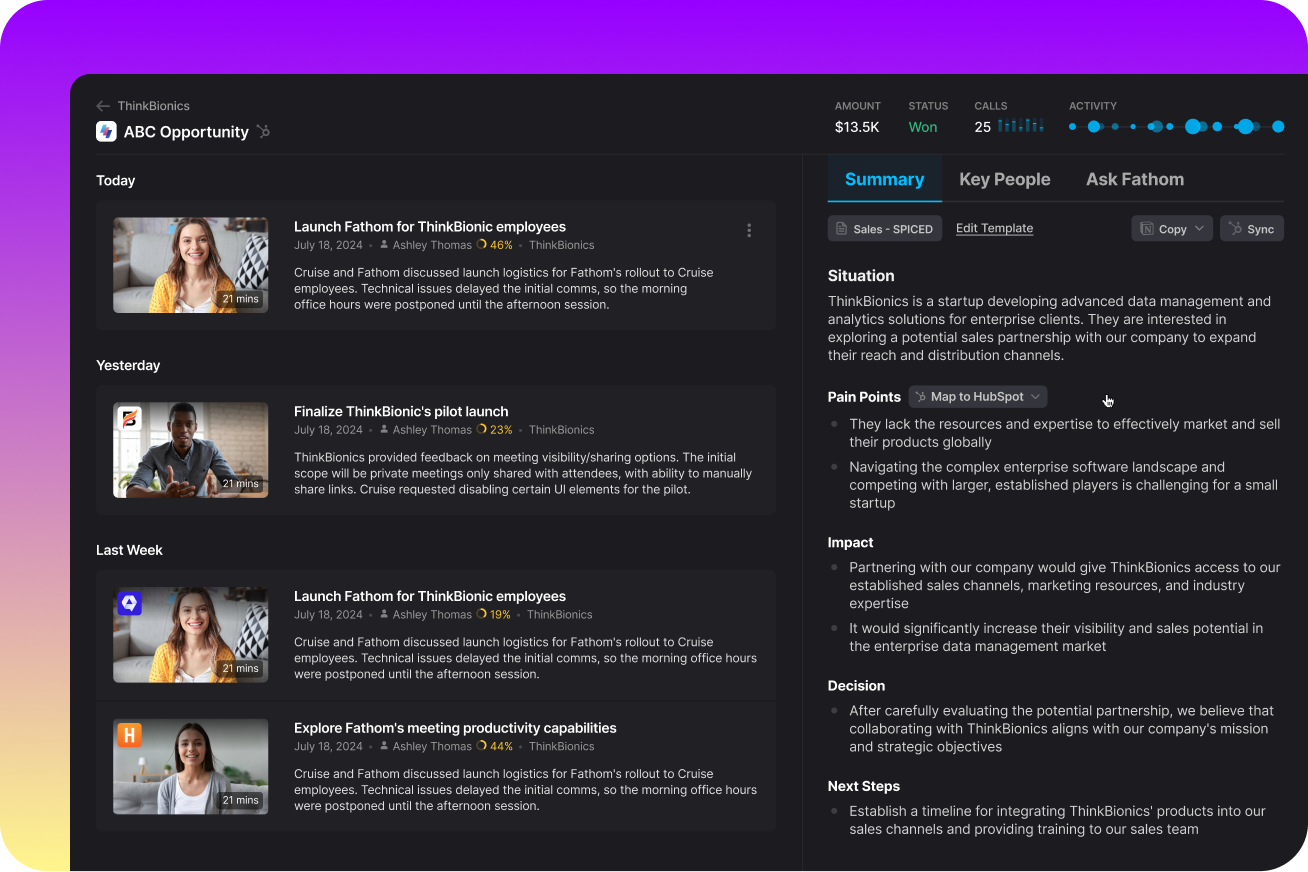The height and width of the screenshot is (872, 1308).
Task: Click Ashley Thomas on Finalize pilot meeting
Action: [x=432, y=430]
